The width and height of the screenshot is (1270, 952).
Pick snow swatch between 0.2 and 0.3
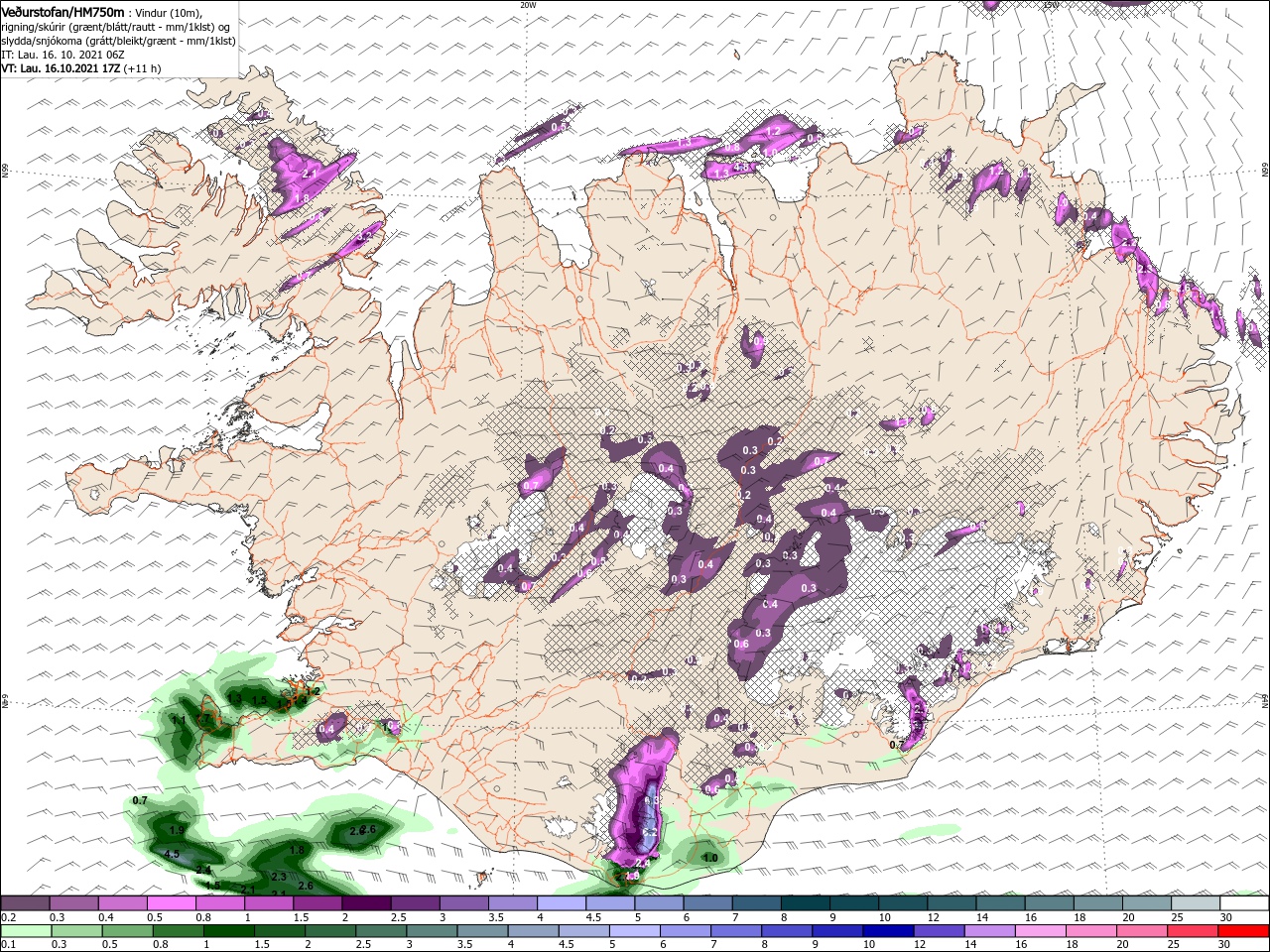(25, 903)
